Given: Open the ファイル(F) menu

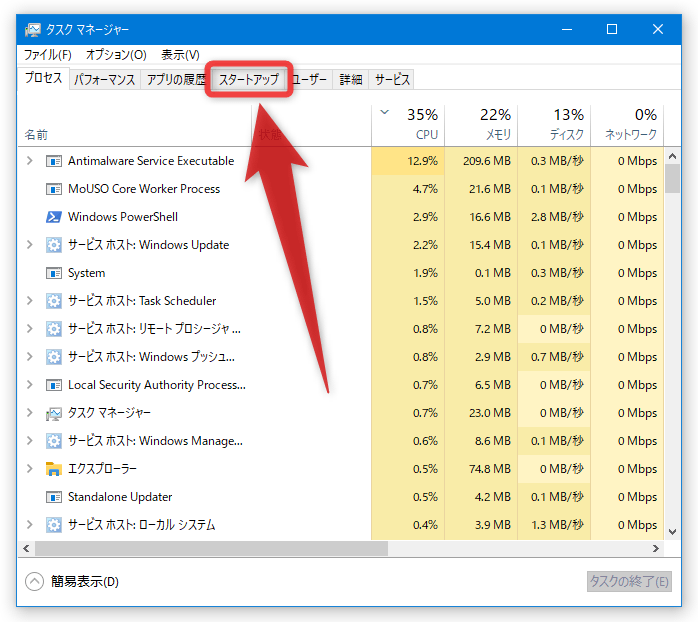Looking at the screenshot, I should tap(48, 55).
